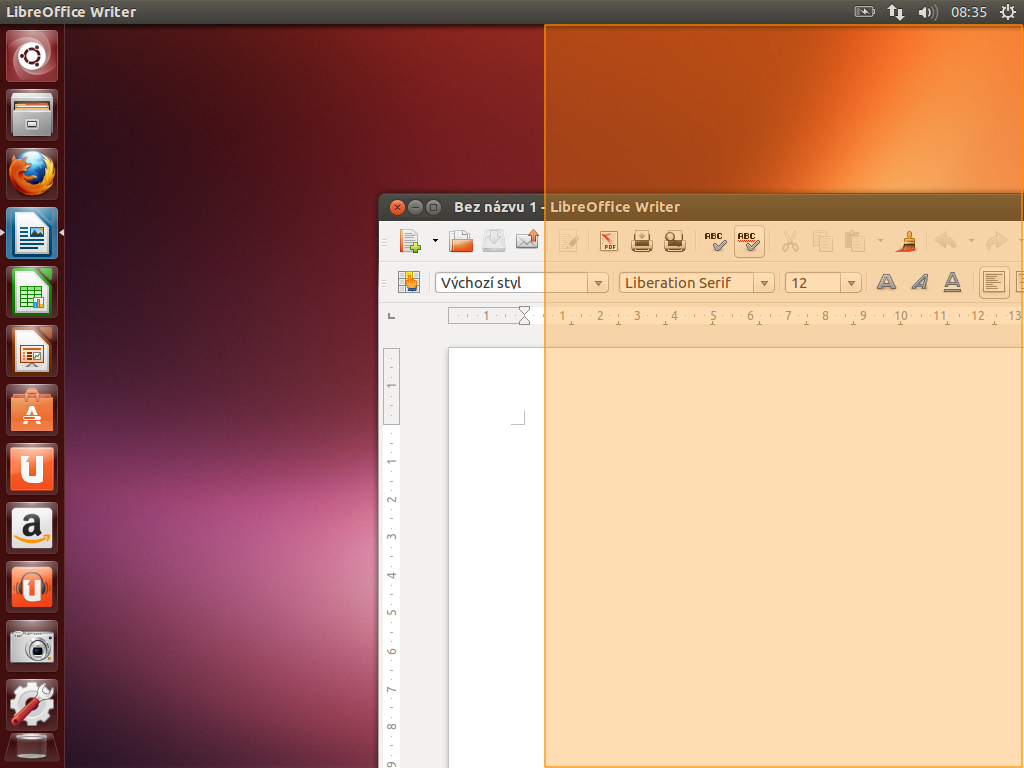Open the clock menu showing 08:35
Viewport: 1024px width, 768px height.
(968, 12)
